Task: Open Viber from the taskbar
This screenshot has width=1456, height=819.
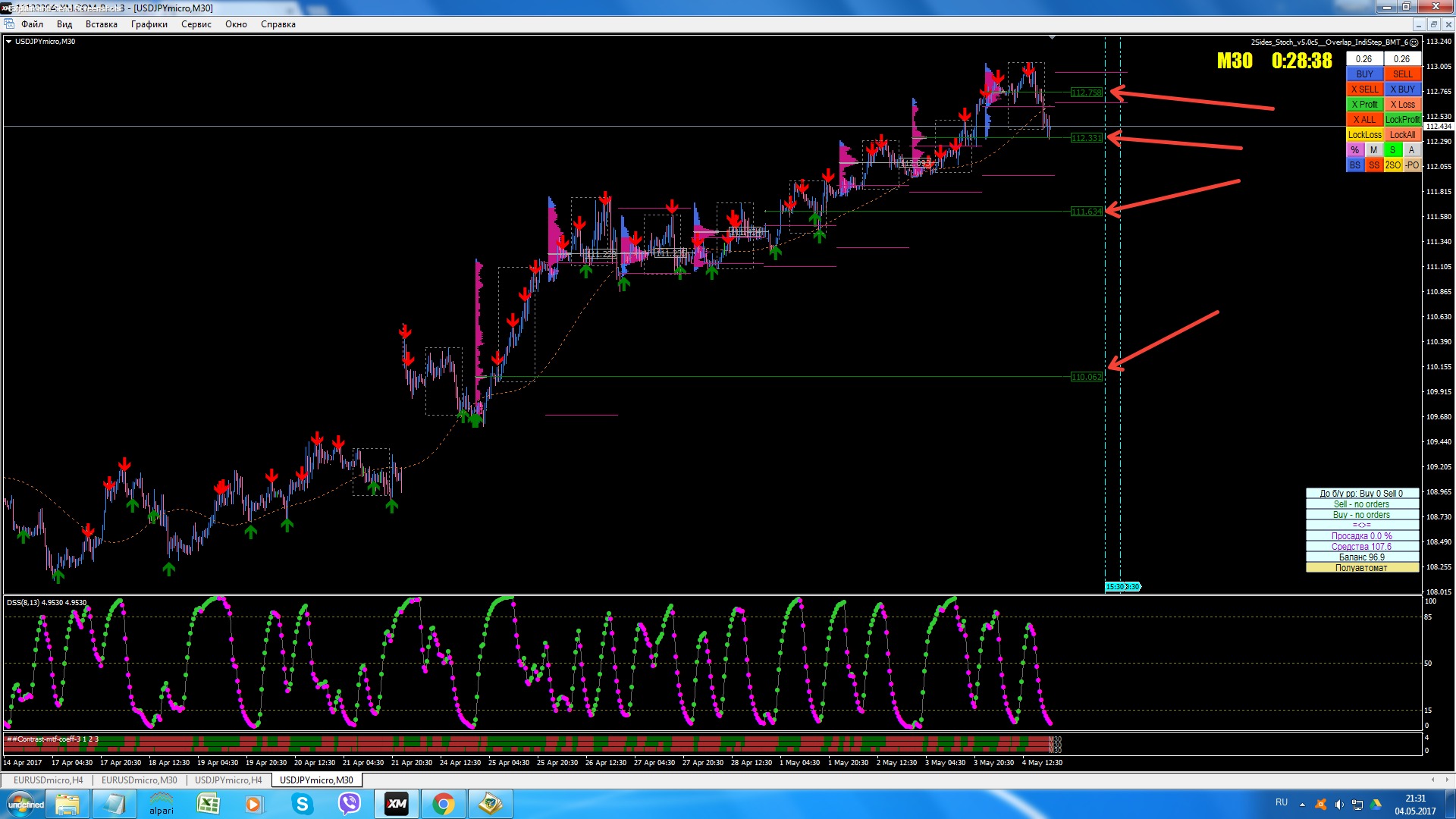Action: tap(349, 804)
